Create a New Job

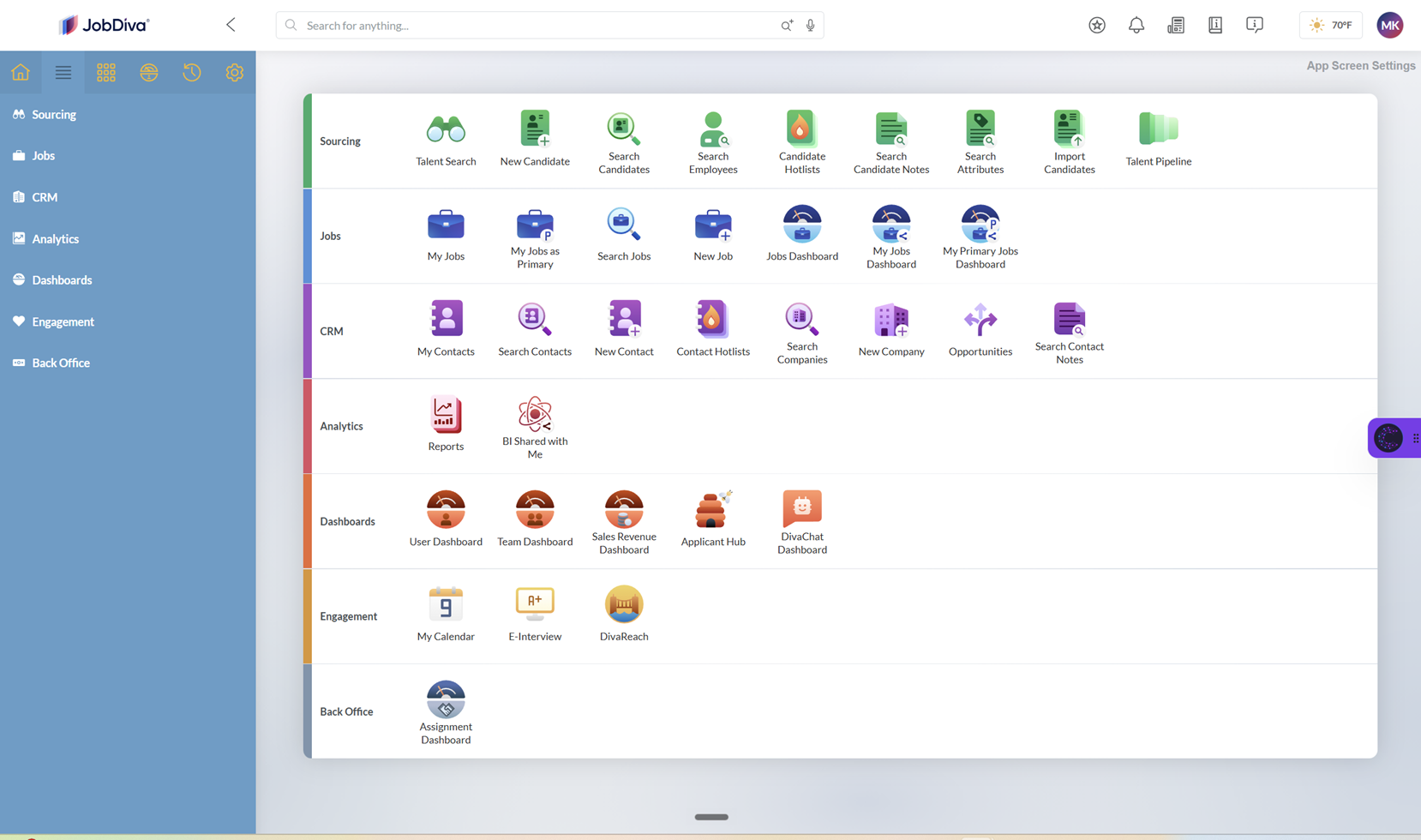[x=713, y=235]
